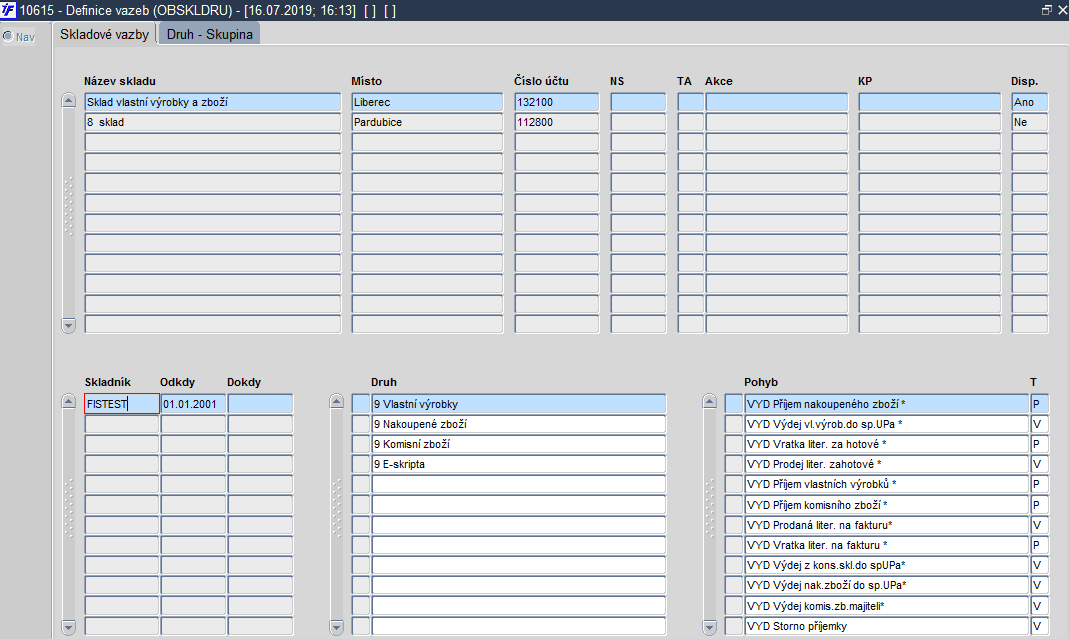
Task: Click down arrow of Druh list scrollbar
Action: tap(336, 626)
